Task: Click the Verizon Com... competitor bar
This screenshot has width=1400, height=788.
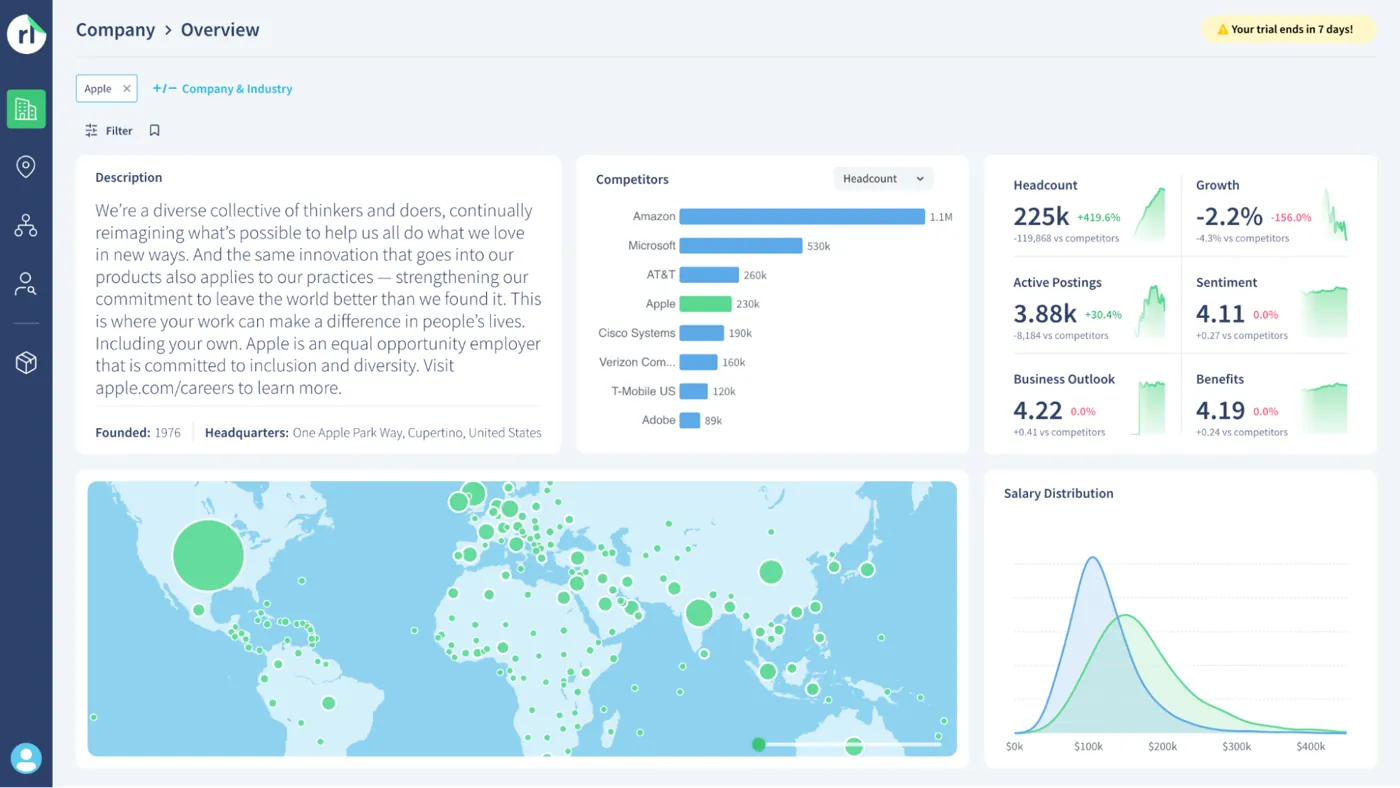Action: tap(698, 362)
